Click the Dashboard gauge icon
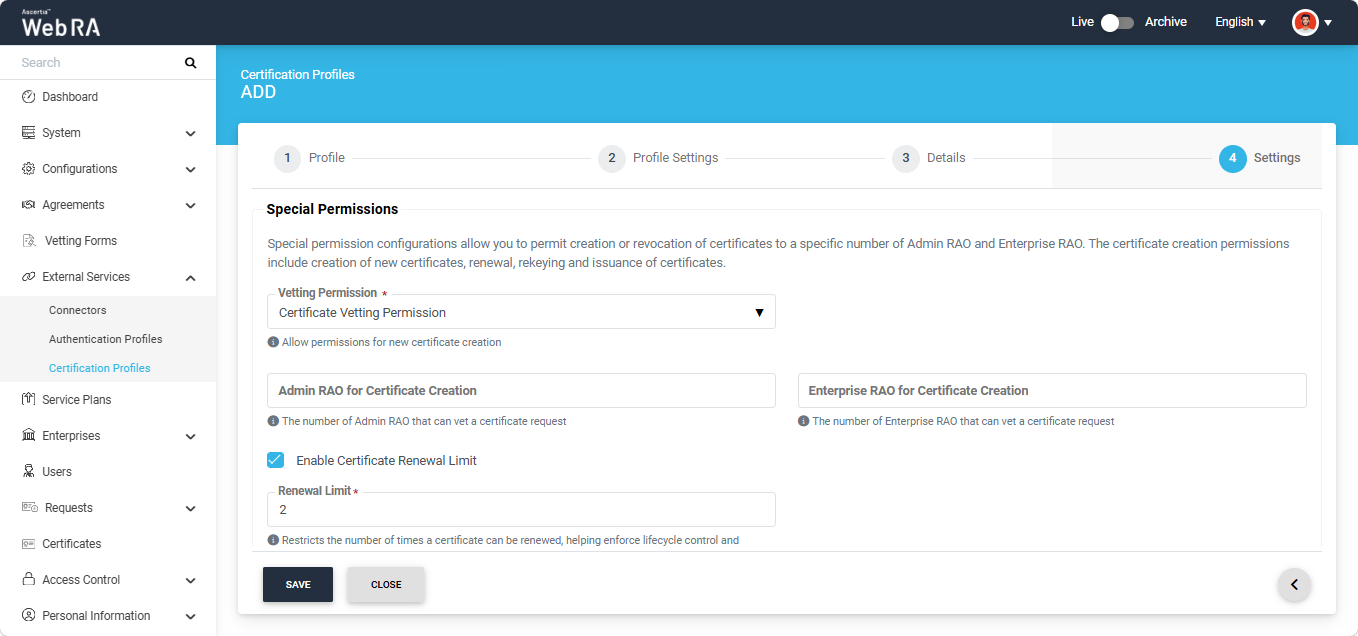 [x=29, y=97]
